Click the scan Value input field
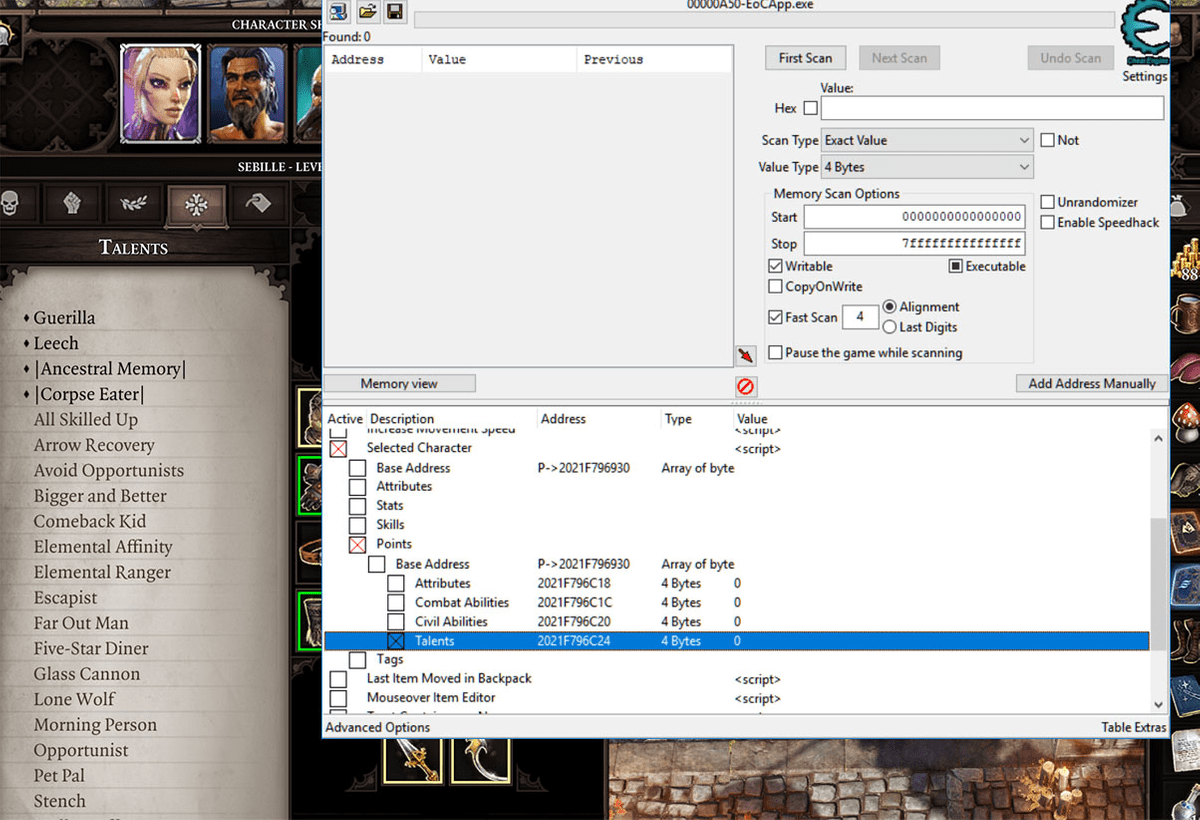 (991, 108)
